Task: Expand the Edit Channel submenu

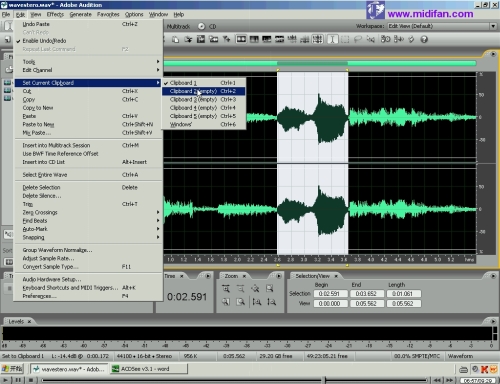Action: click(88, 70)
